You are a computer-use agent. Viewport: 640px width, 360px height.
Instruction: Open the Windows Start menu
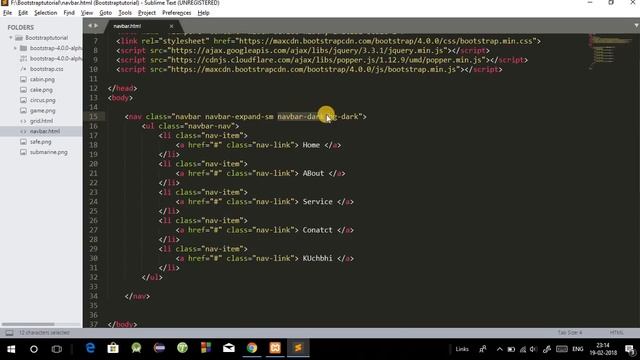tap(11, 349)
